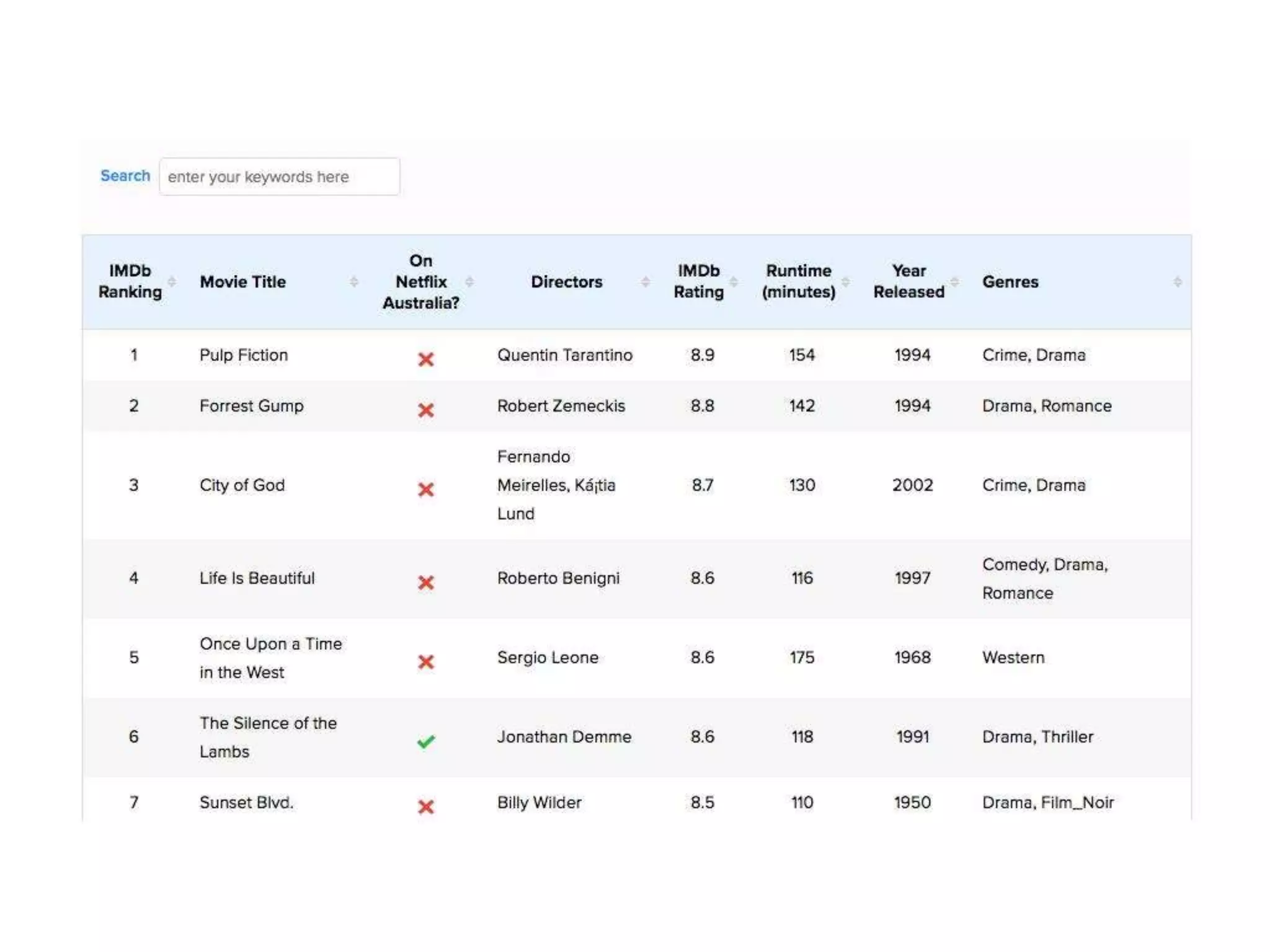Viewport: 1270px width, 952px height.
Task: Sort using Runtime (minutes) column arrows
Action: pyautogui.click(x=845, y=282)
